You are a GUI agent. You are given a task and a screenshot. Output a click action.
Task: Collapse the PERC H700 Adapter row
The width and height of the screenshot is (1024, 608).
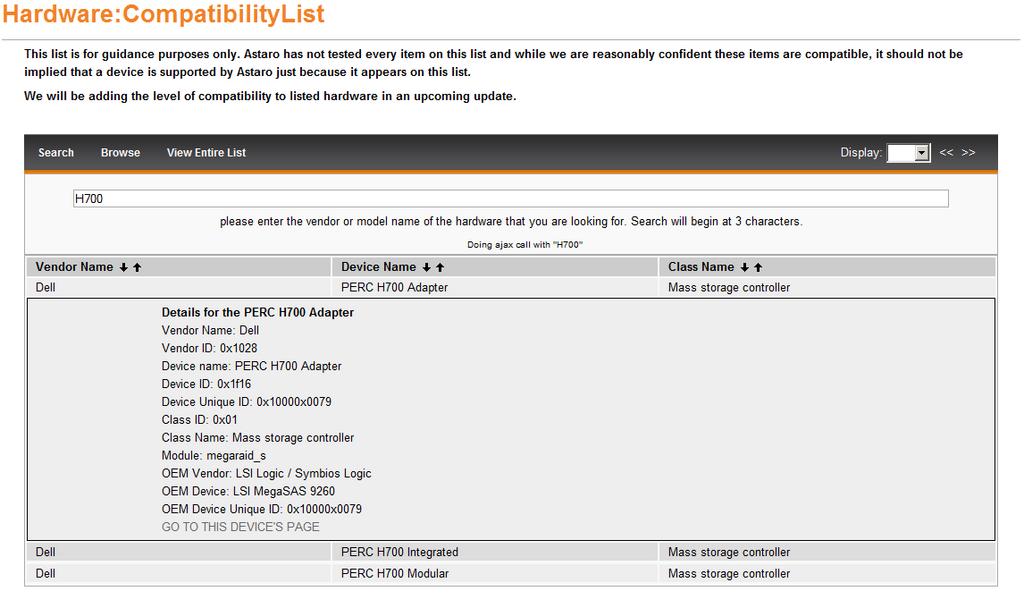click(x=394, y=288)
